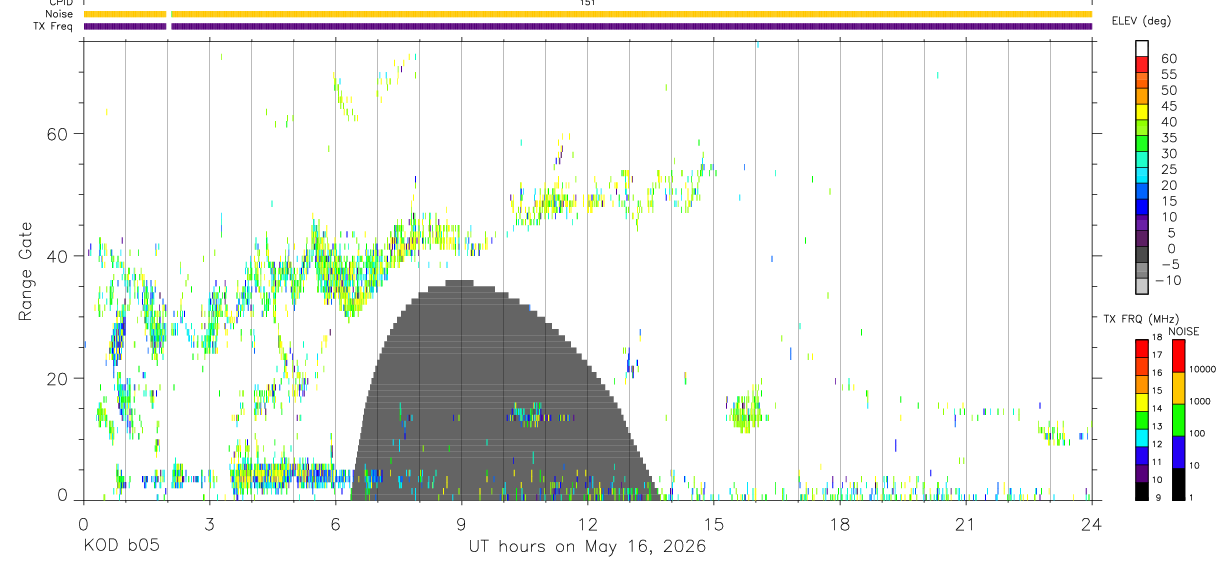
Task: Click the black NOISE segment between 1 and 10
Action: click(x=1179, y=483)
